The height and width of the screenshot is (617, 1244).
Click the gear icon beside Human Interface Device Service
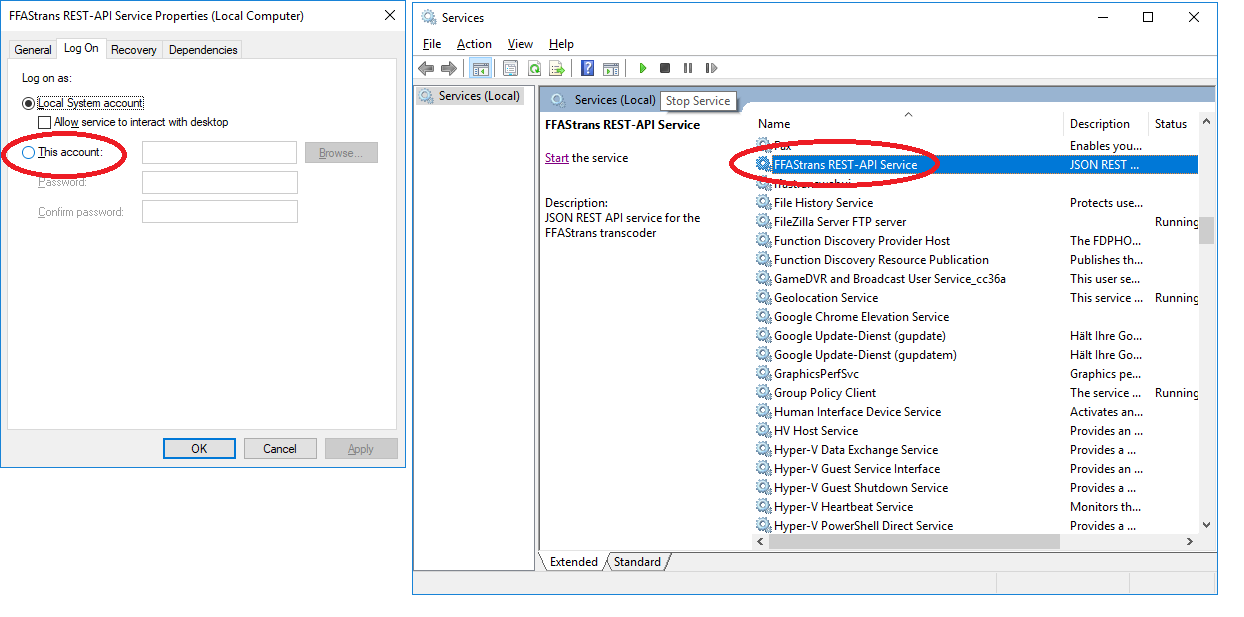(x=764, y=412)
